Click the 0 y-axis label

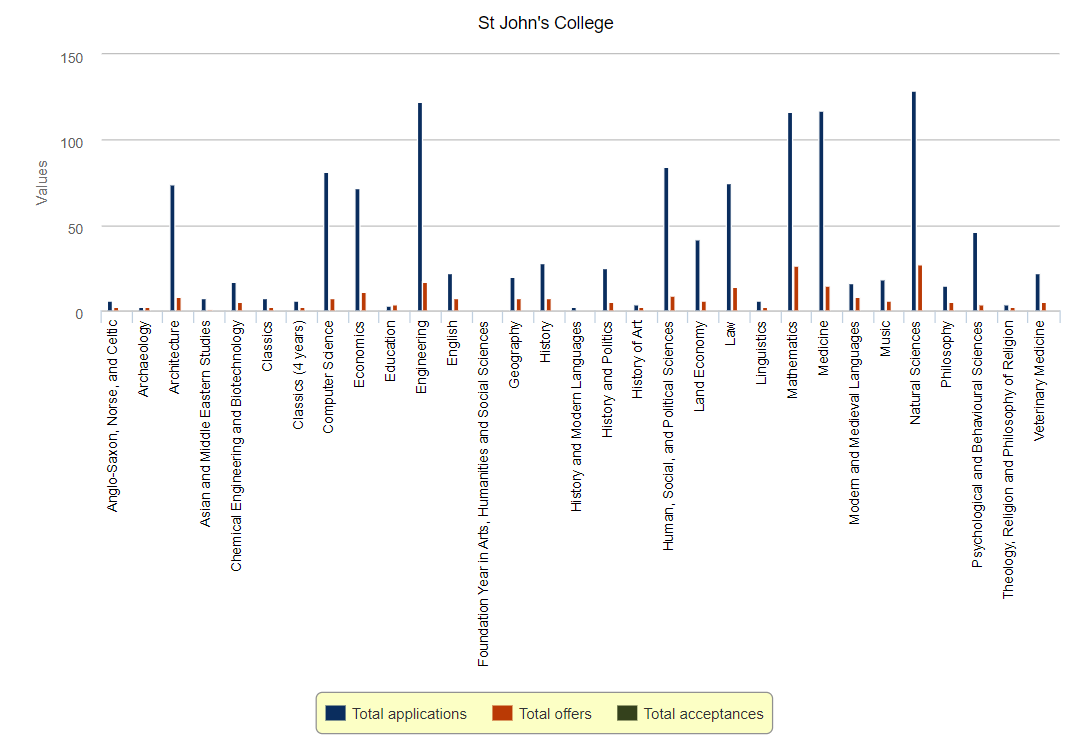(x=79, y=314)
